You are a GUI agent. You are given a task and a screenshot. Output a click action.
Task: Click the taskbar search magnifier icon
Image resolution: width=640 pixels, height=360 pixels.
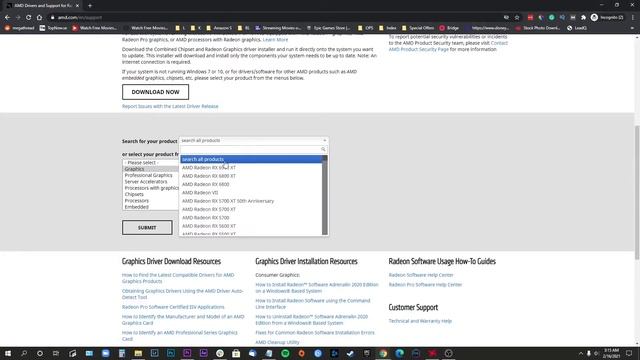tap(24, 353)
